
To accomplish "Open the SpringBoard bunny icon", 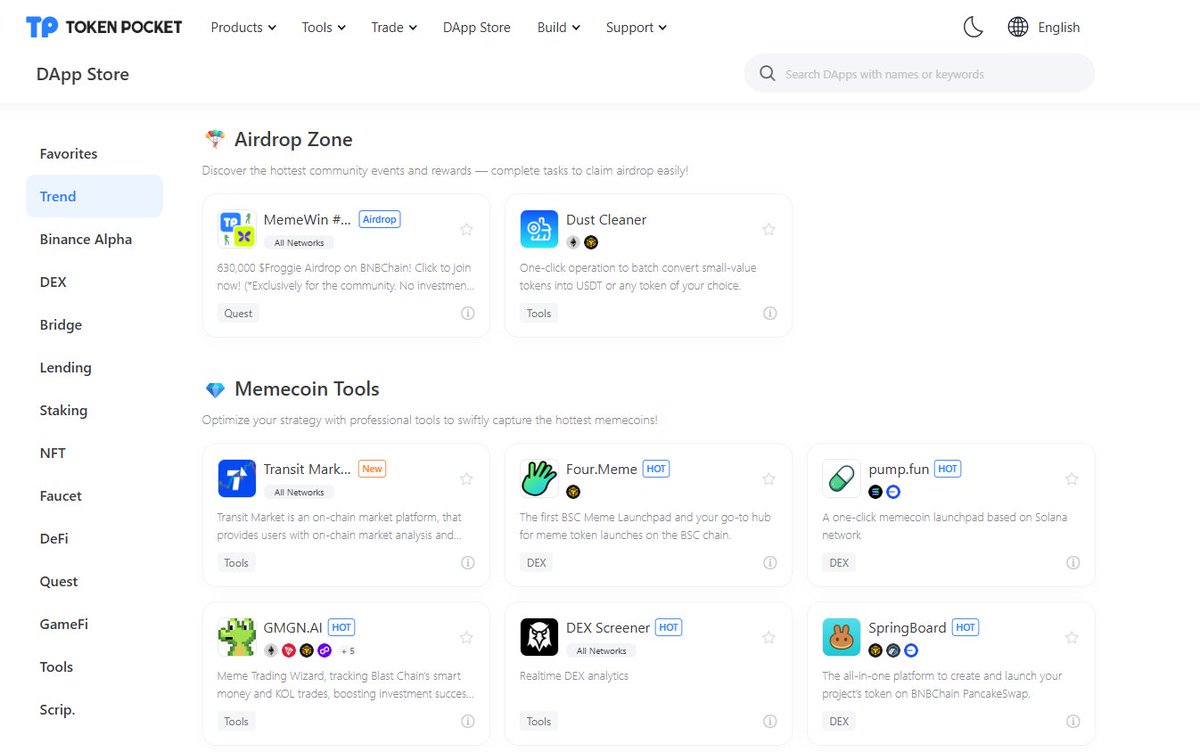I will tap(841, 637).
